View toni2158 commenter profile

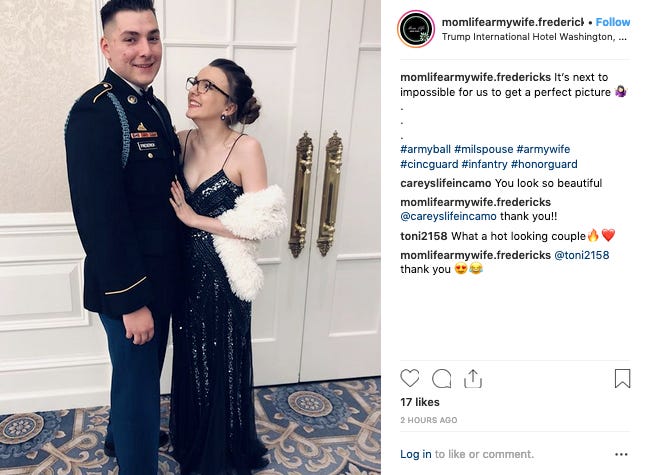pos(423,236)
